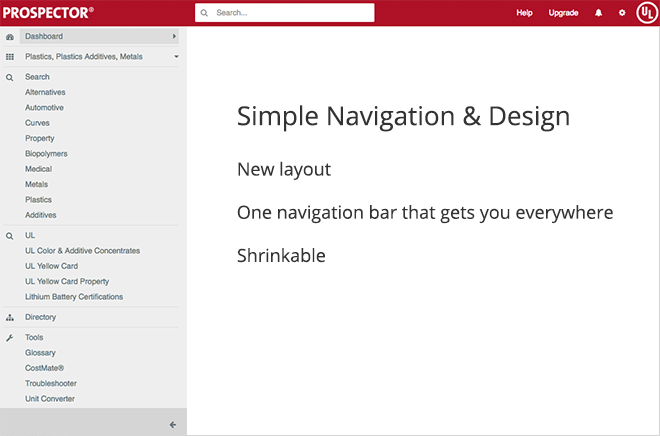Click the Directory sitemap icon
Screen dimensions: 660x436
click(10, 317)
